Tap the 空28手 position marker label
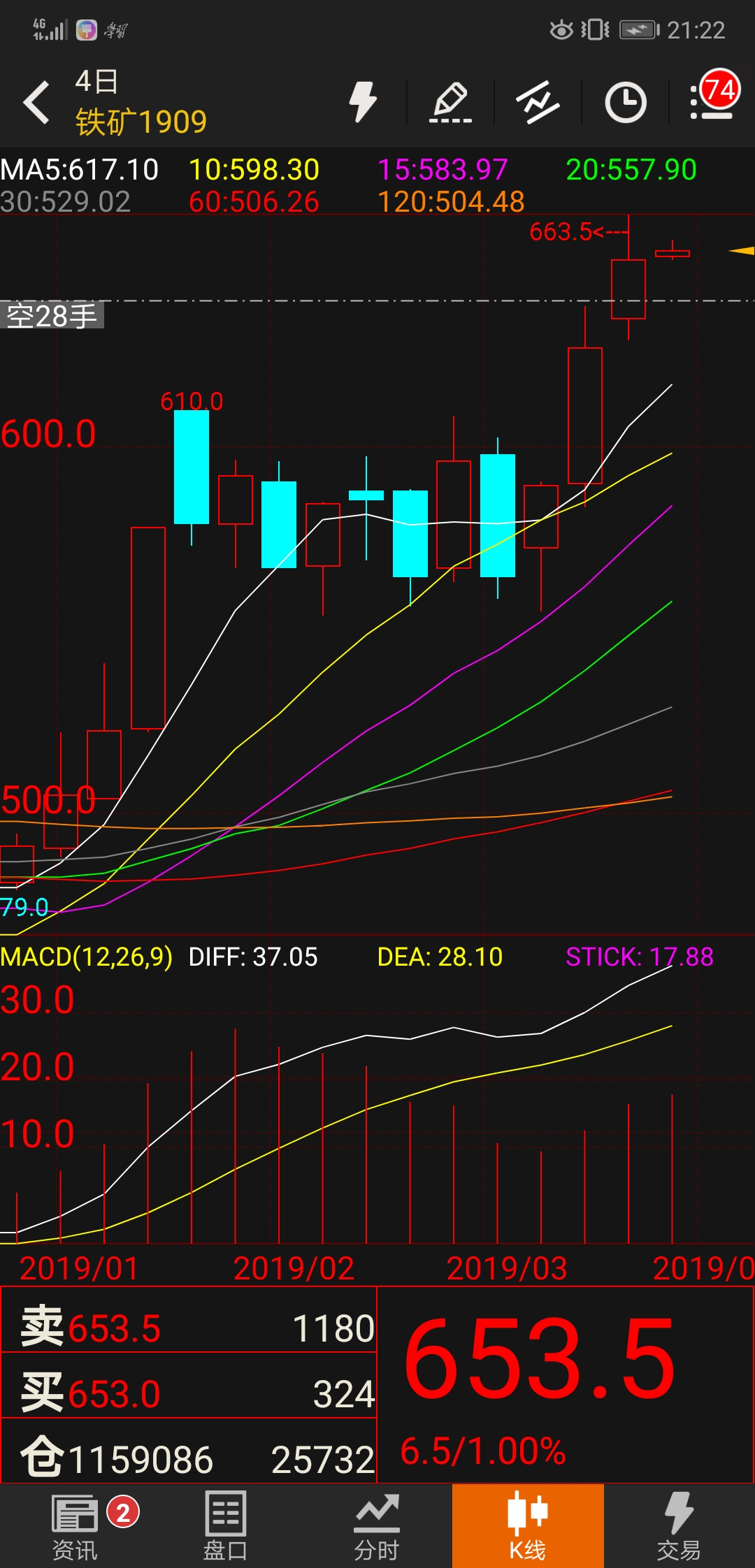 [52, 316]
